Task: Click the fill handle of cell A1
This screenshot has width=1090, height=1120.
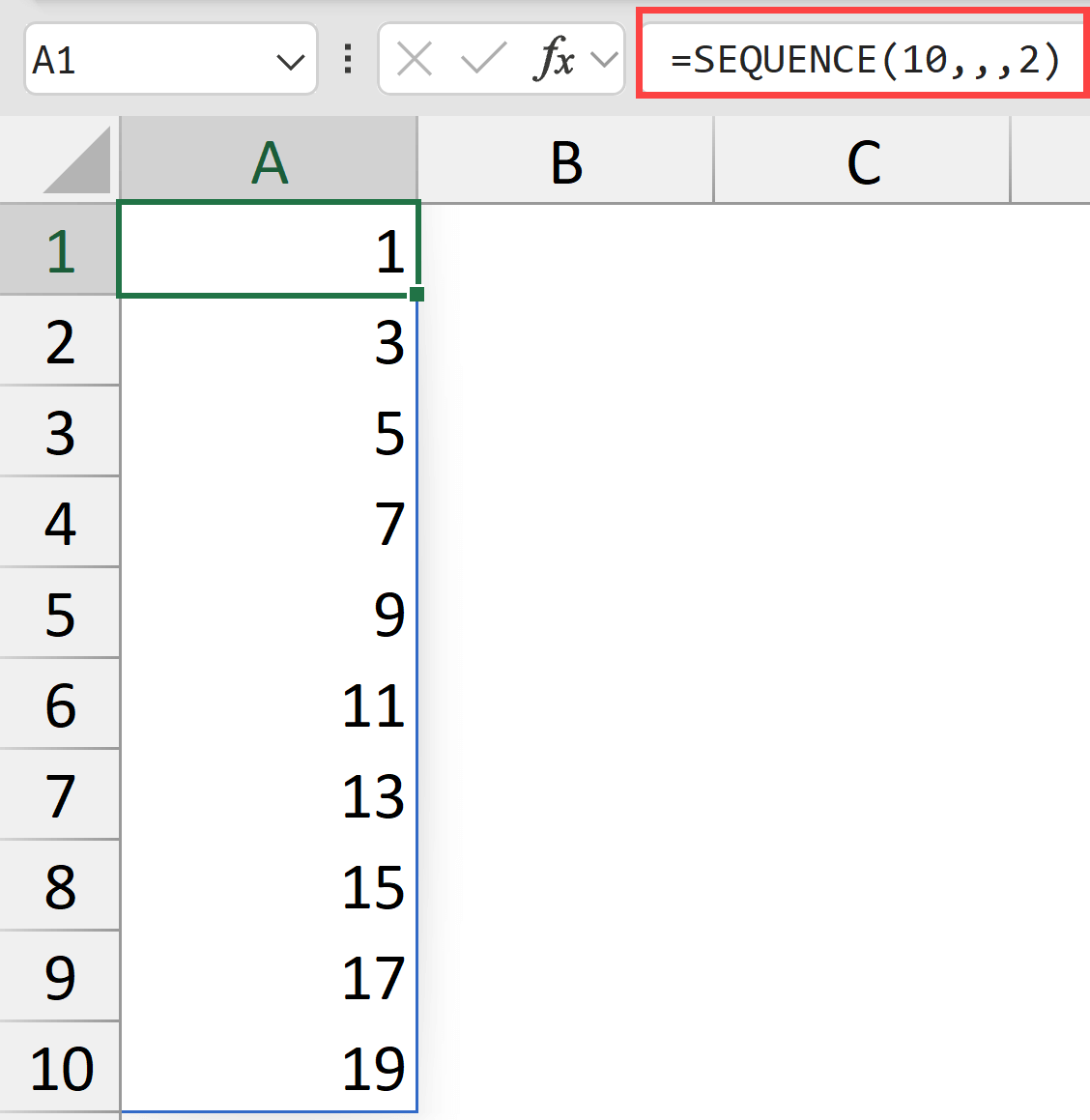Action: click(x=417, y=294)
